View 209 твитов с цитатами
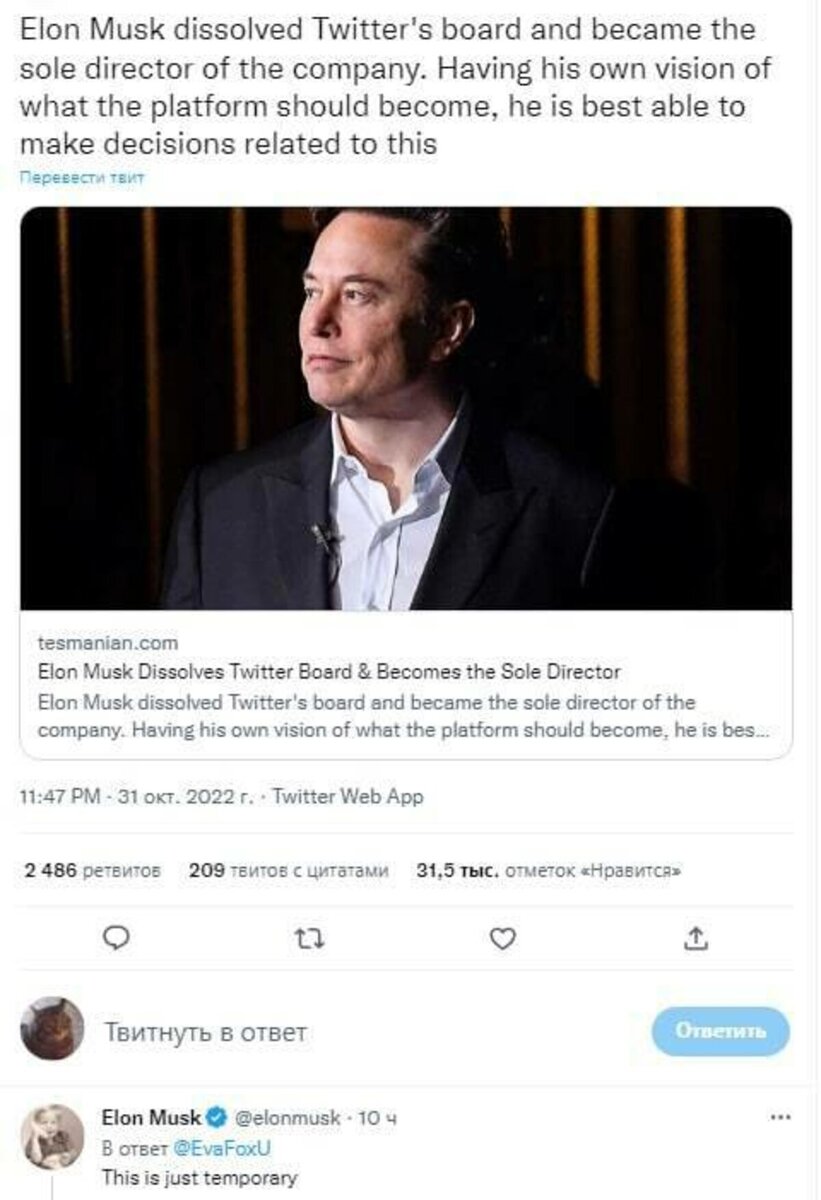821x1200 pixels. [288, 870]
